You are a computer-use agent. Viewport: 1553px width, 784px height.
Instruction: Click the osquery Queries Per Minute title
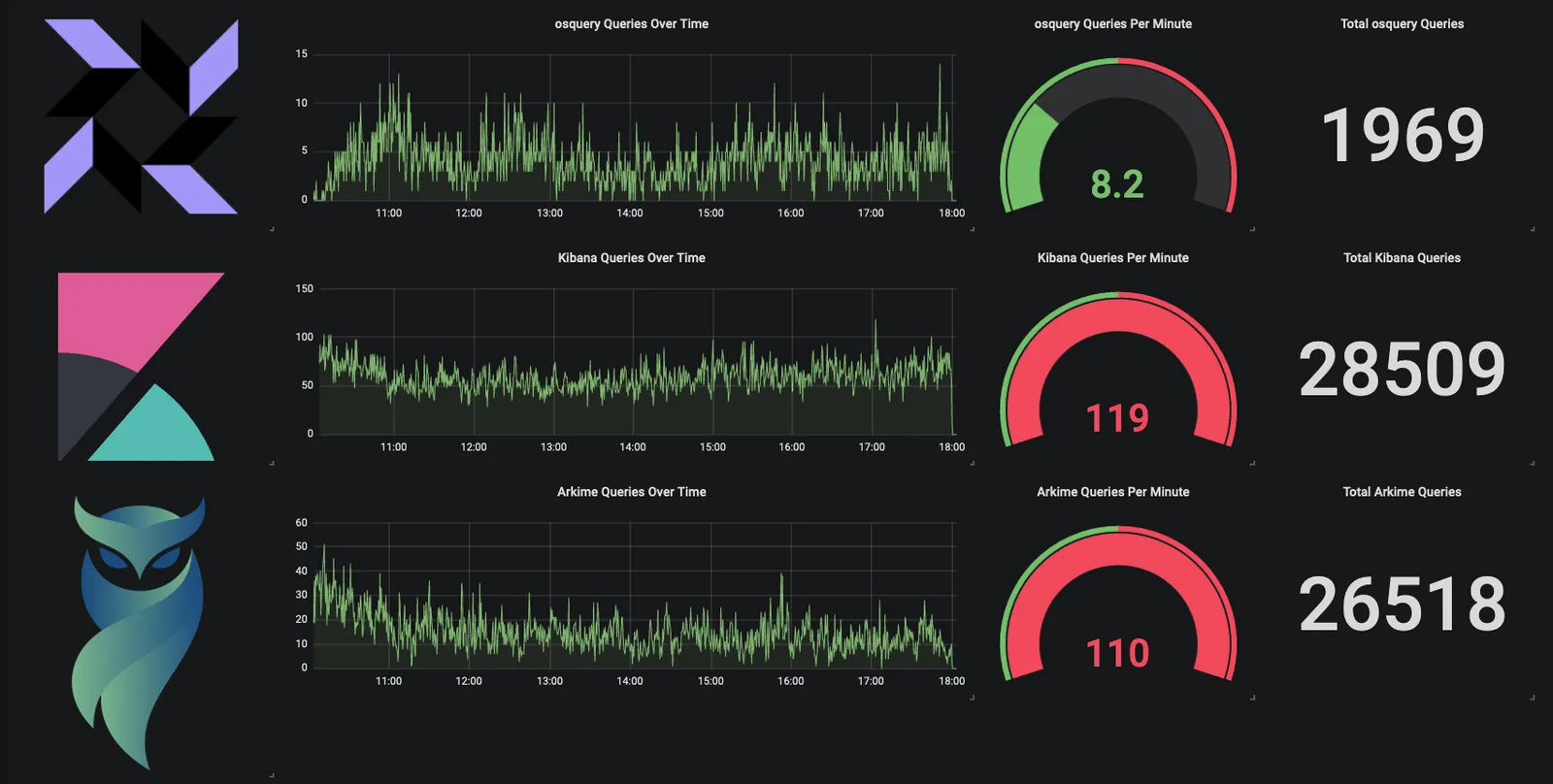(x=1113, y=24)
